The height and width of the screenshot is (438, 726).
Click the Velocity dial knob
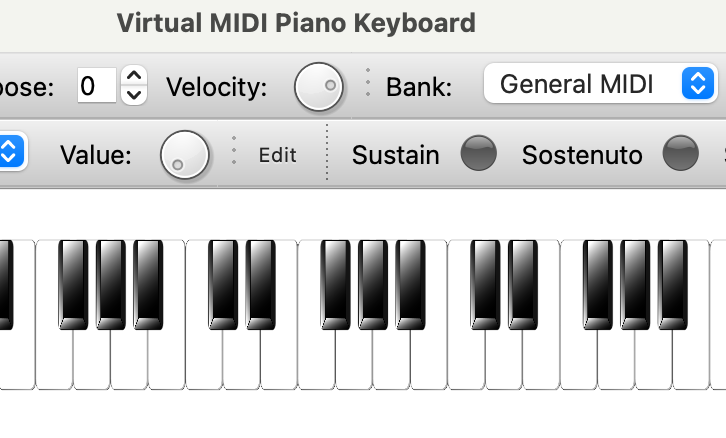coord(319,86)
